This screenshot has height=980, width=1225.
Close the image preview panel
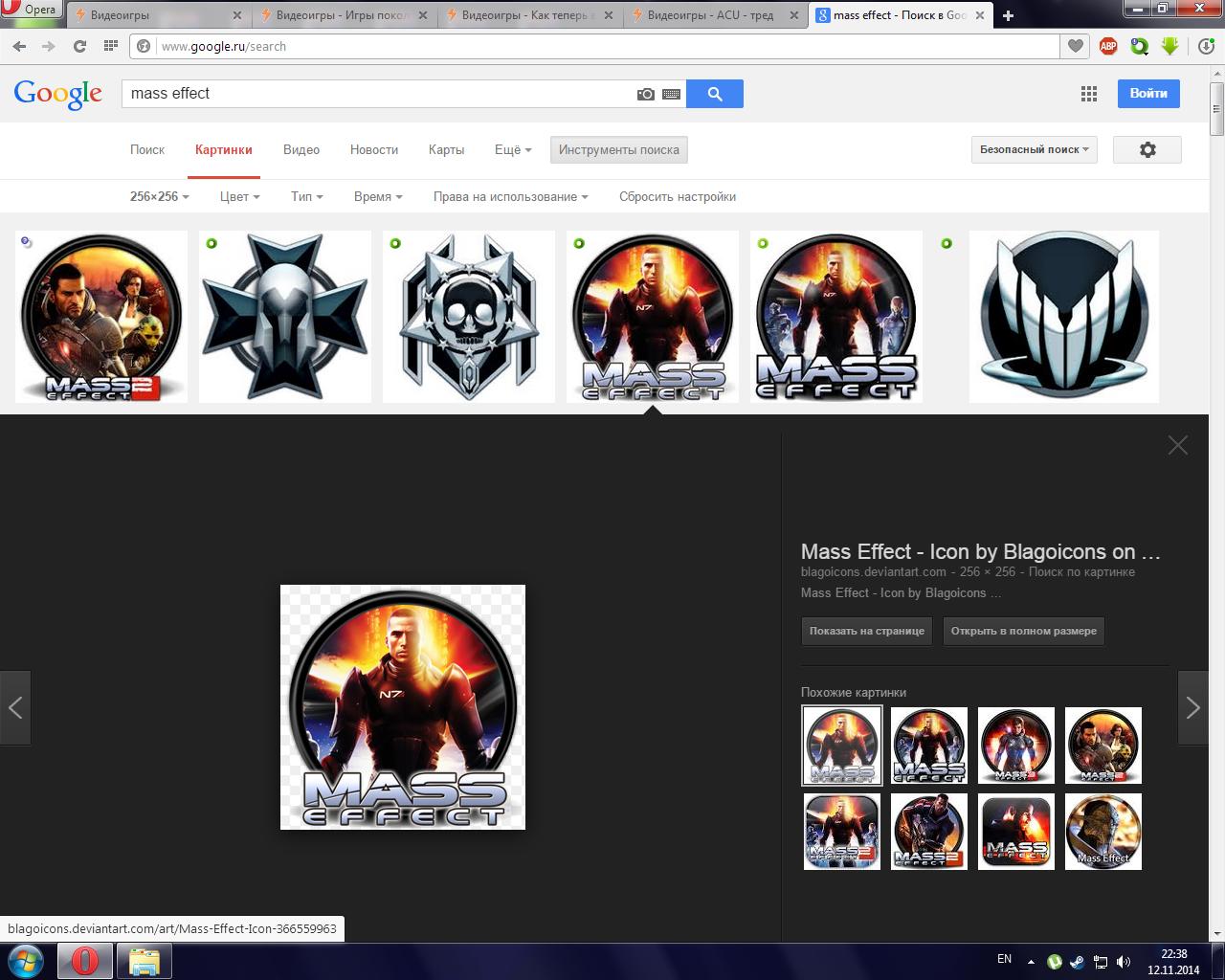(1178, 445)
